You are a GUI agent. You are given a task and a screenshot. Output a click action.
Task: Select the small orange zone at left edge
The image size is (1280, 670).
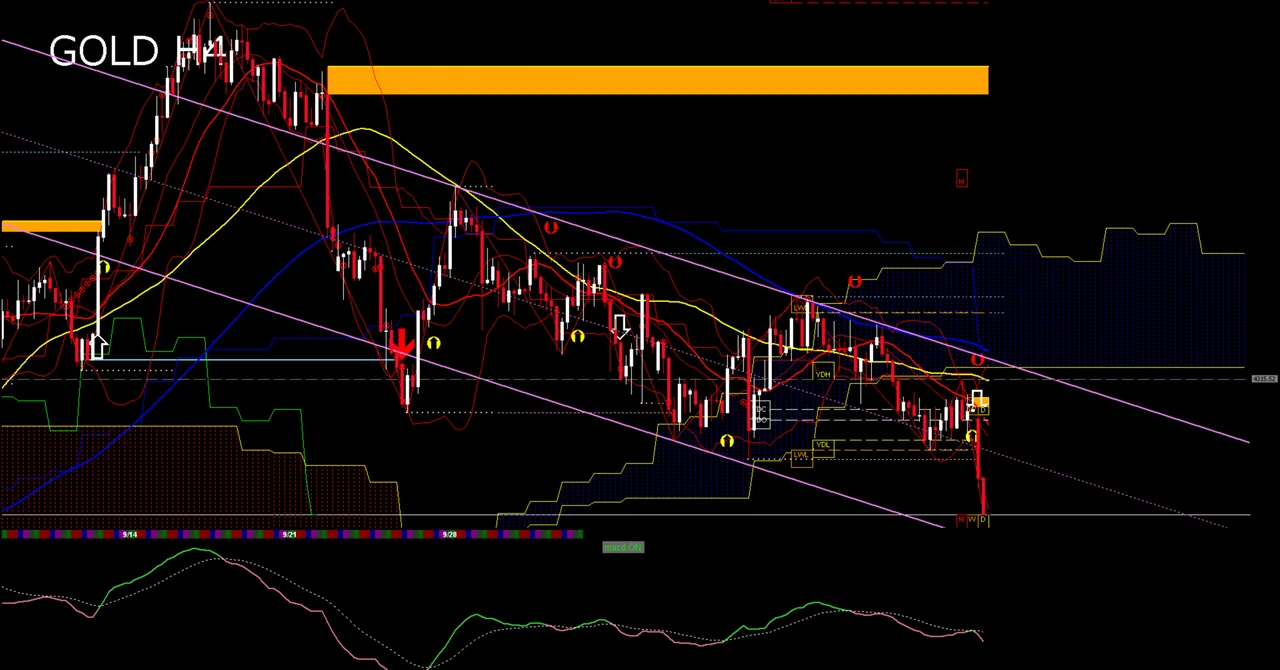pos(52,227)
